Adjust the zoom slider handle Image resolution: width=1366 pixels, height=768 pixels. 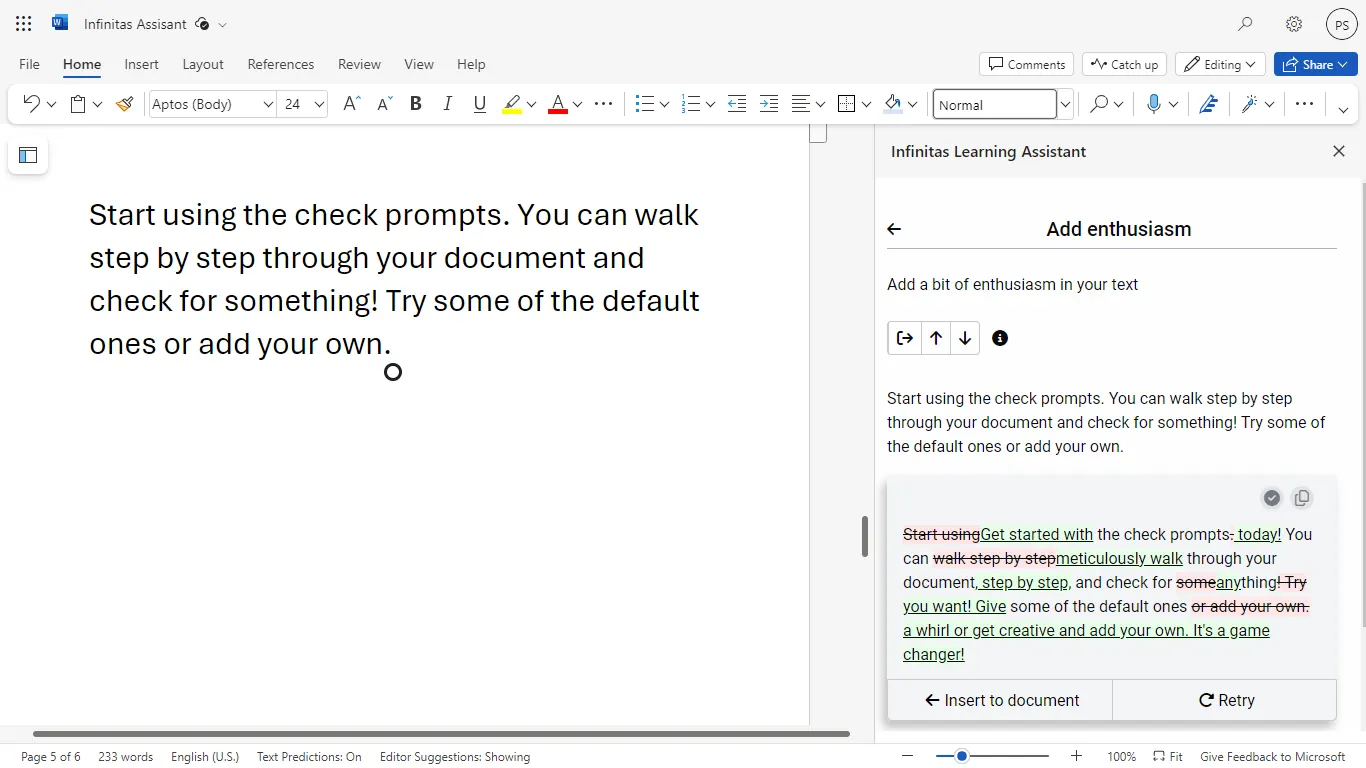click(962, 756)
